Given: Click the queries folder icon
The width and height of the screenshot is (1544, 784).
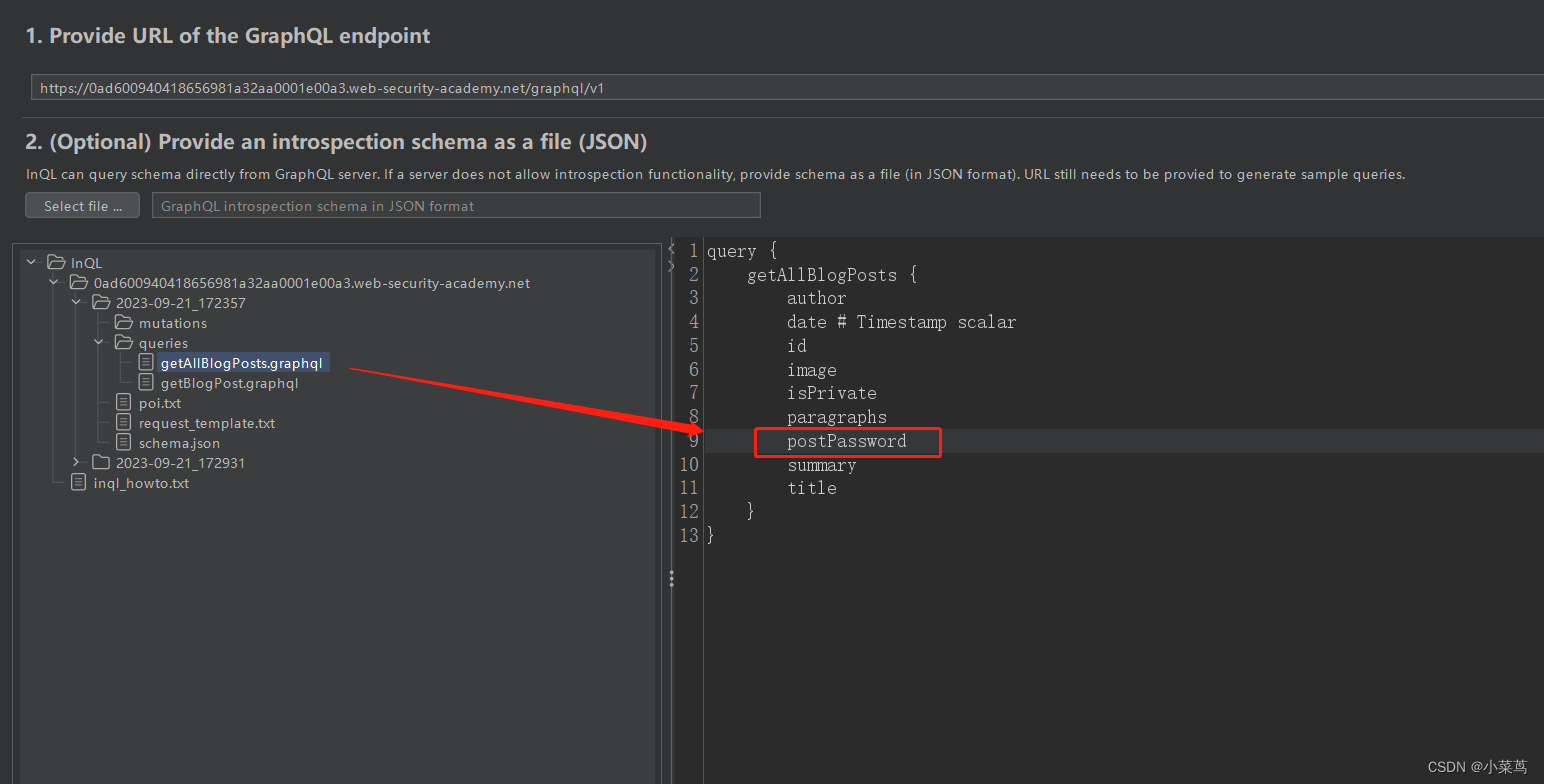Looking at the screenshot, I should tap(124, 343).
